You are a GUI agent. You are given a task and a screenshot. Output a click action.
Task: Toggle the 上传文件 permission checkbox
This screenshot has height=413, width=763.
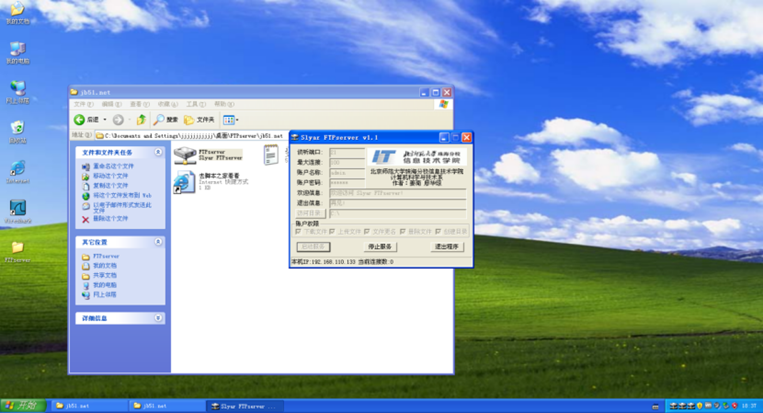332,232
